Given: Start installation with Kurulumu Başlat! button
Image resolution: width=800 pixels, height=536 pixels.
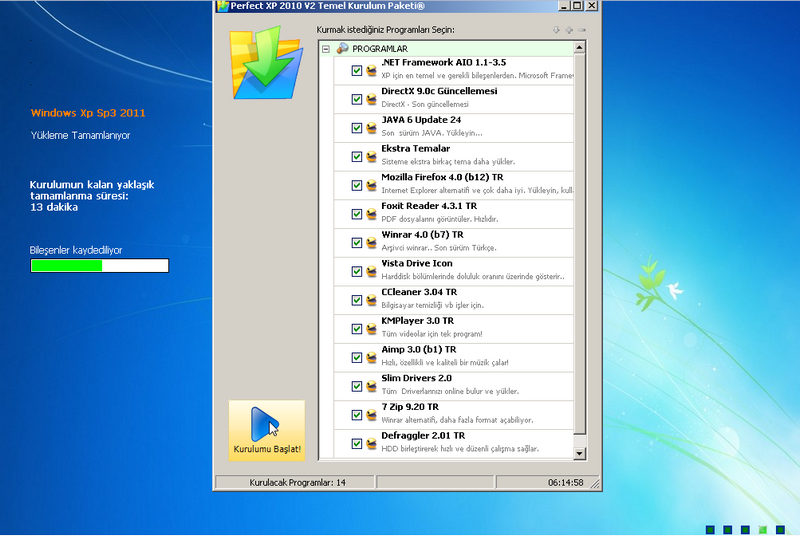Looking at the screenshot, I should tap(267, 430).
